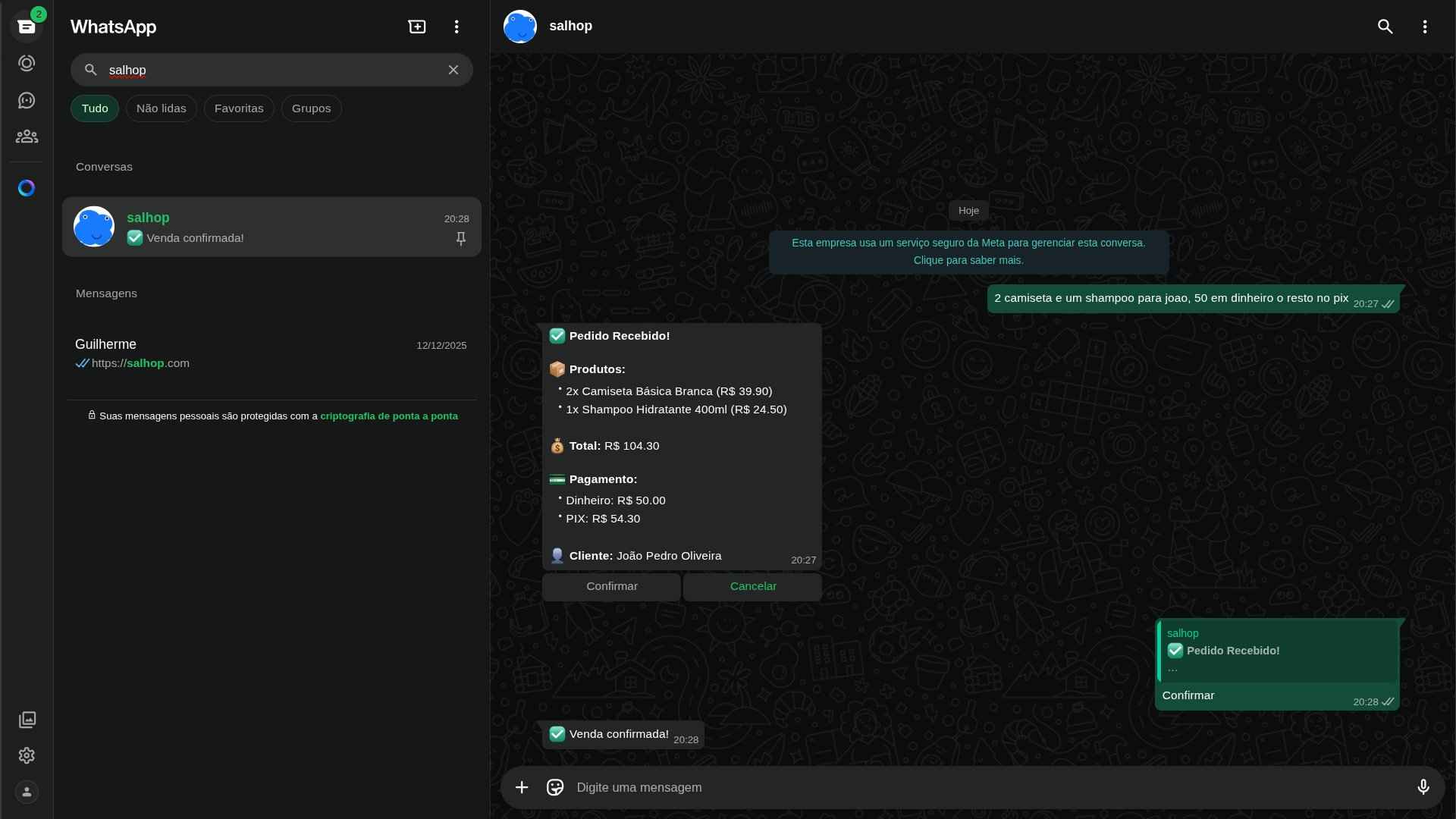Image resolution: width=1456 pixels, height=819 pixels.
Task: Open chat list options menu
Action: (457, 27)
